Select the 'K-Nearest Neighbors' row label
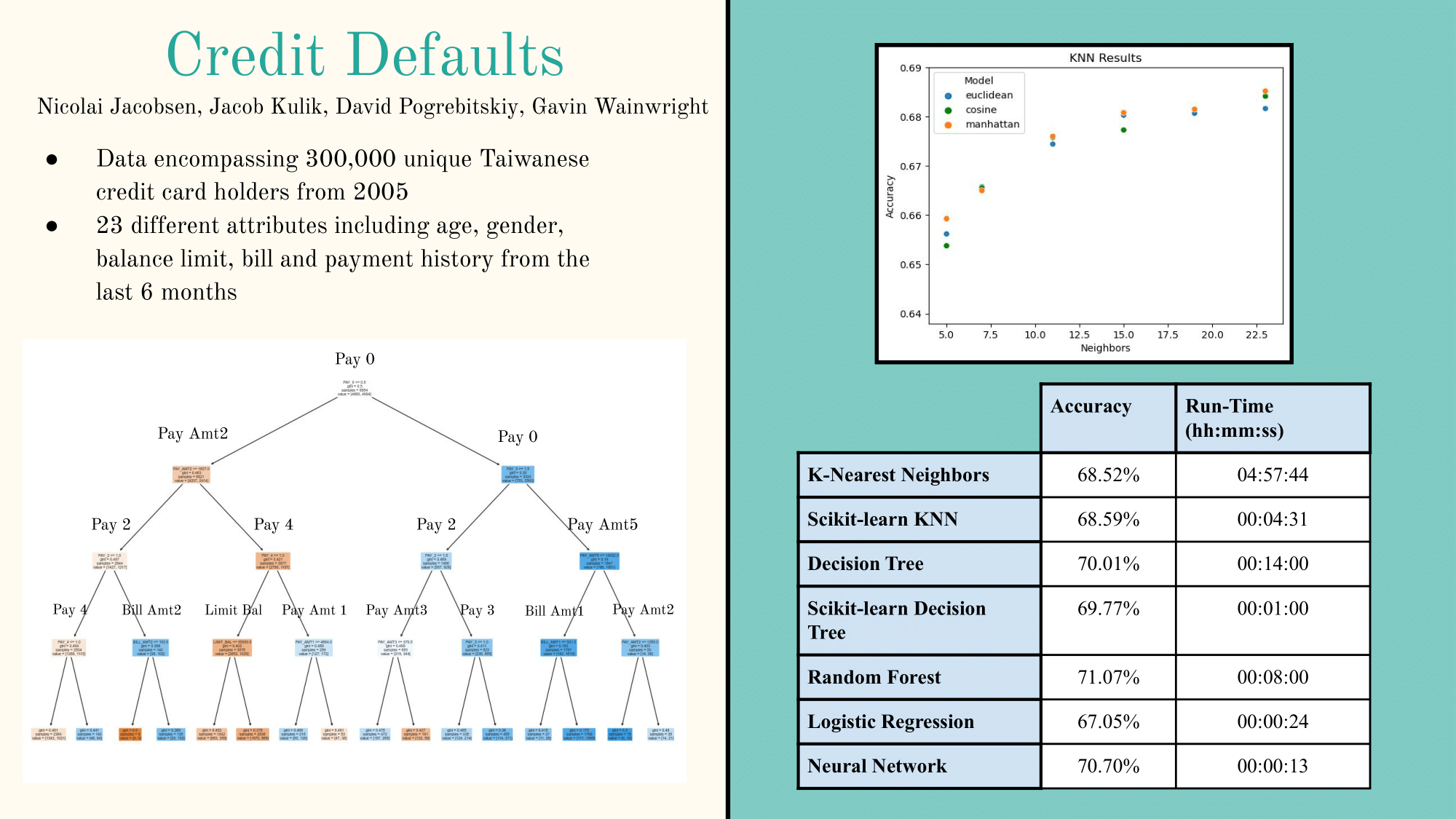1456x819 pixels. (x=919, y=475)
